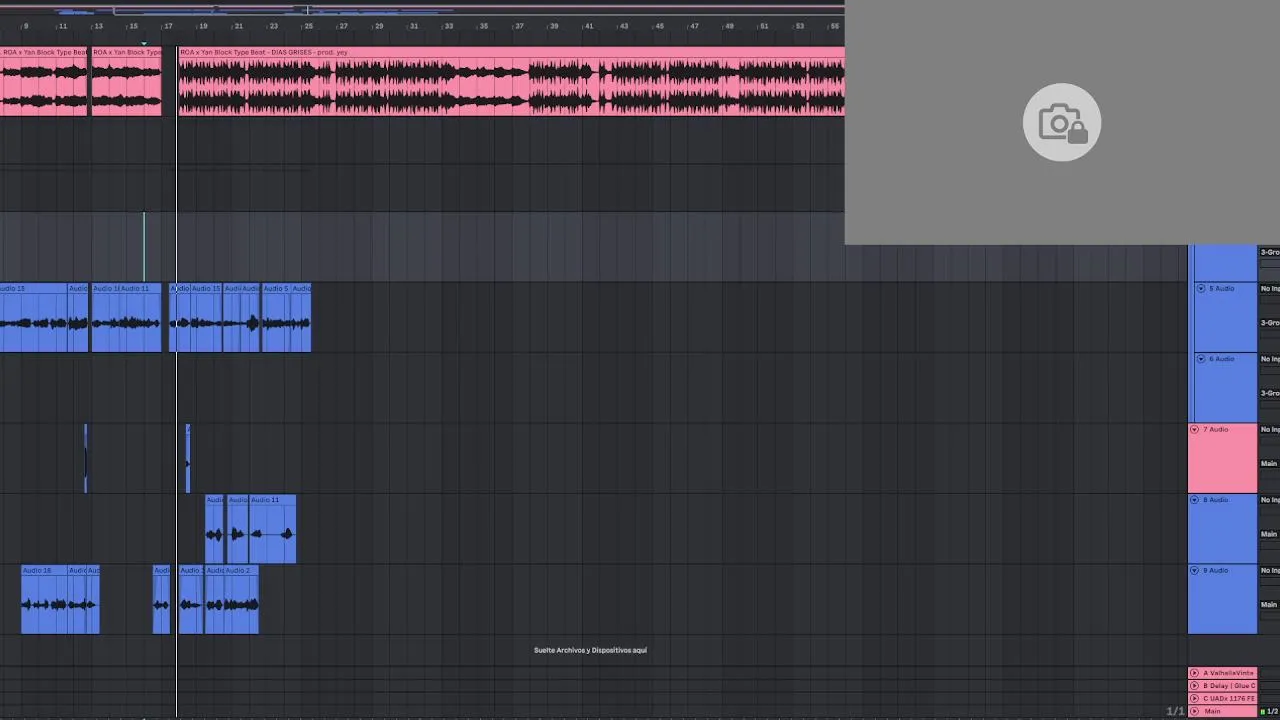Screen dimensions: 1280x720
Task: Select the Audio 15 clip at far left of track 5
Action: coord(33,317)
